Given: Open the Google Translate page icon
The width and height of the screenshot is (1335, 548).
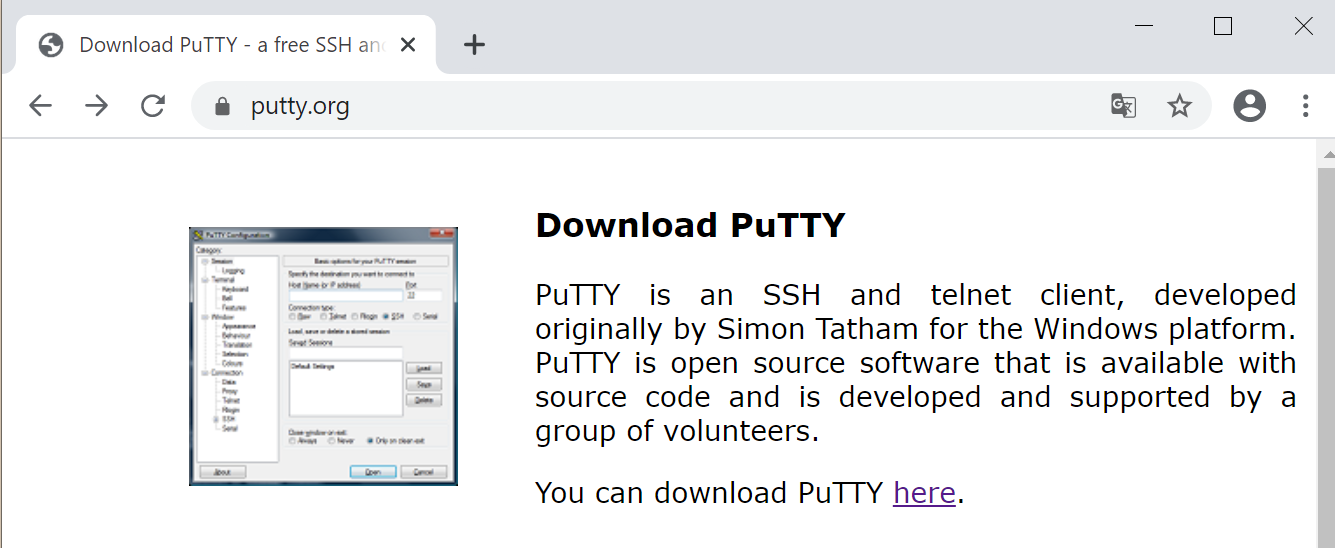Looking at the screenshot, I should click(1123, 106).
